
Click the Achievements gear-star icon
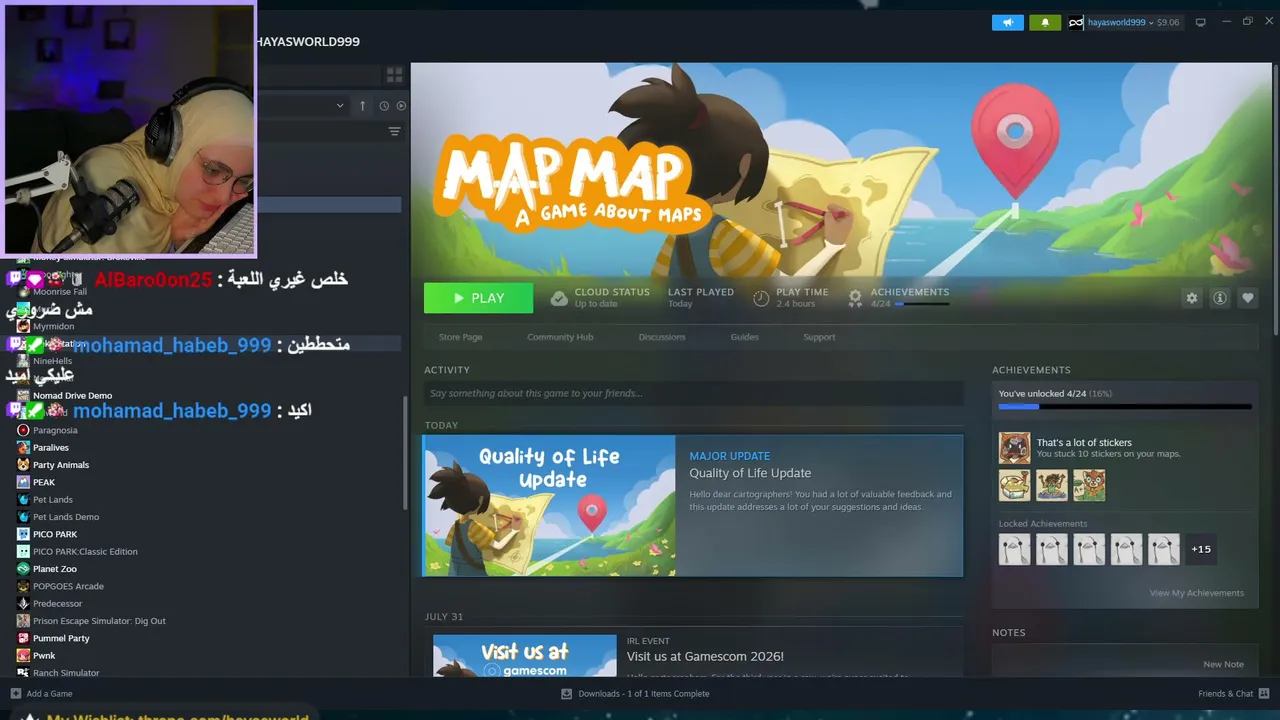tap(855, 298)
